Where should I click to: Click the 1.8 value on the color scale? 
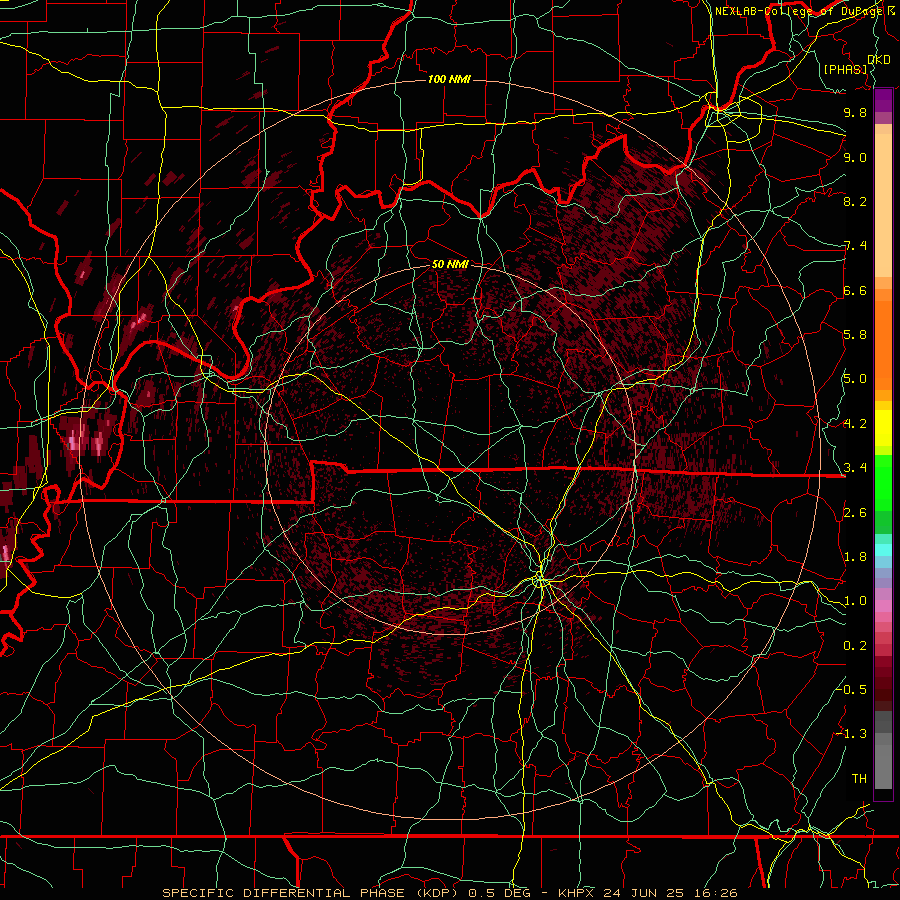(x=855, y=556)
